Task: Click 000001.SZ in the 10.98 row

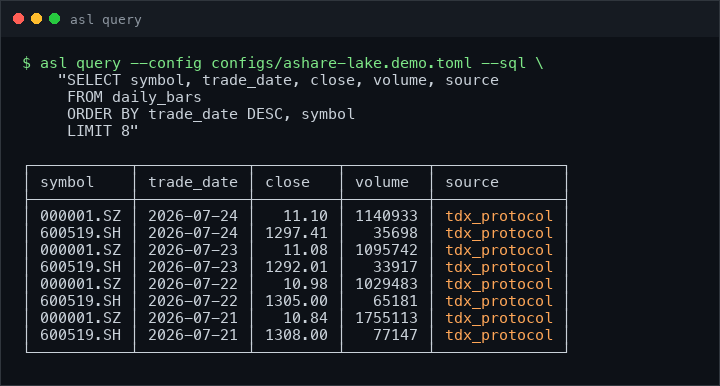Action: tap(80, 284)
